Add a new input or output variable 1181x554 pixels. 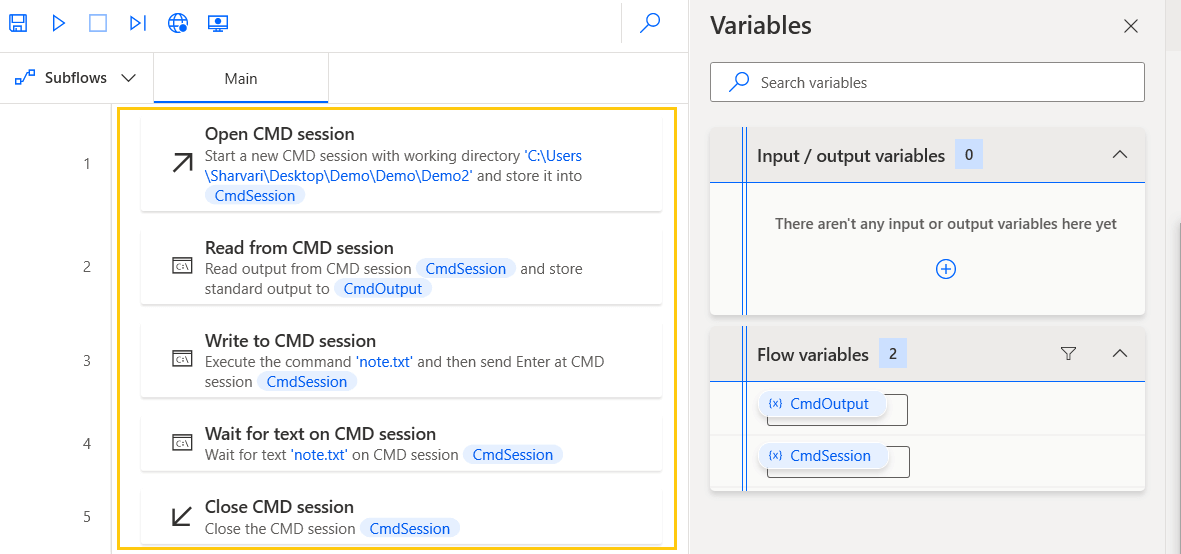click(945, 269)
